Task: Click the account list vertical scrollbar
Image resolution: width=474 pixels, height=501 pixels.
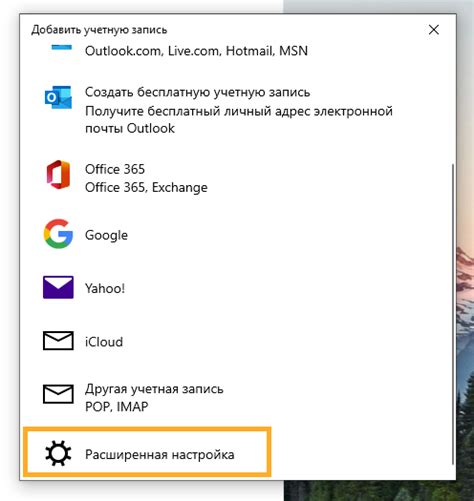Action: point(452,314)
